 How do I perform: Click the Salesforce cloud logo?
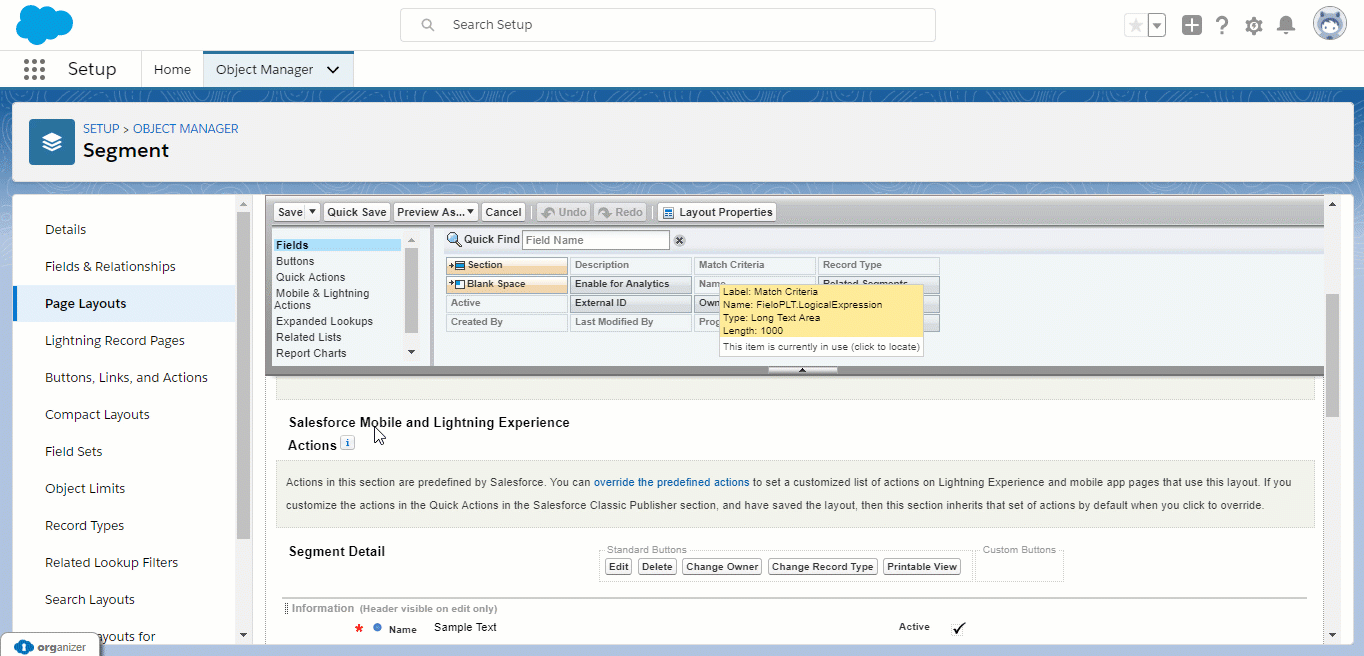(x=45, y=25)
